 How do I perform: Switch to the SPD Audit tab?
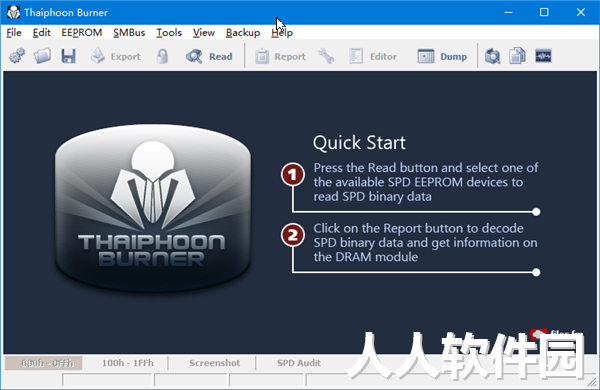pos(299,363)
